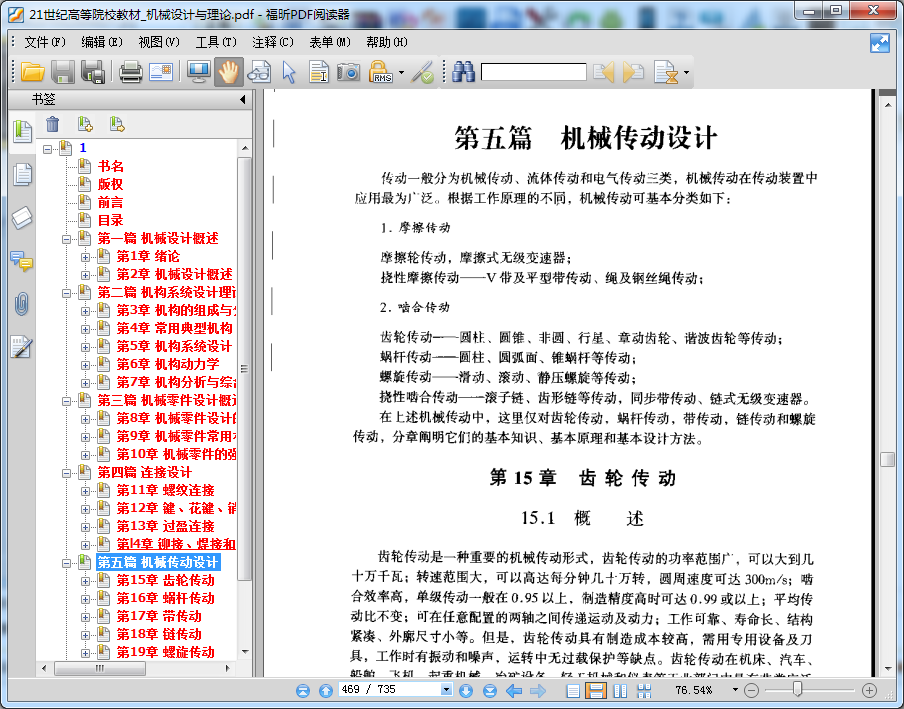Activate the Select Text tool

pos(318,72)
